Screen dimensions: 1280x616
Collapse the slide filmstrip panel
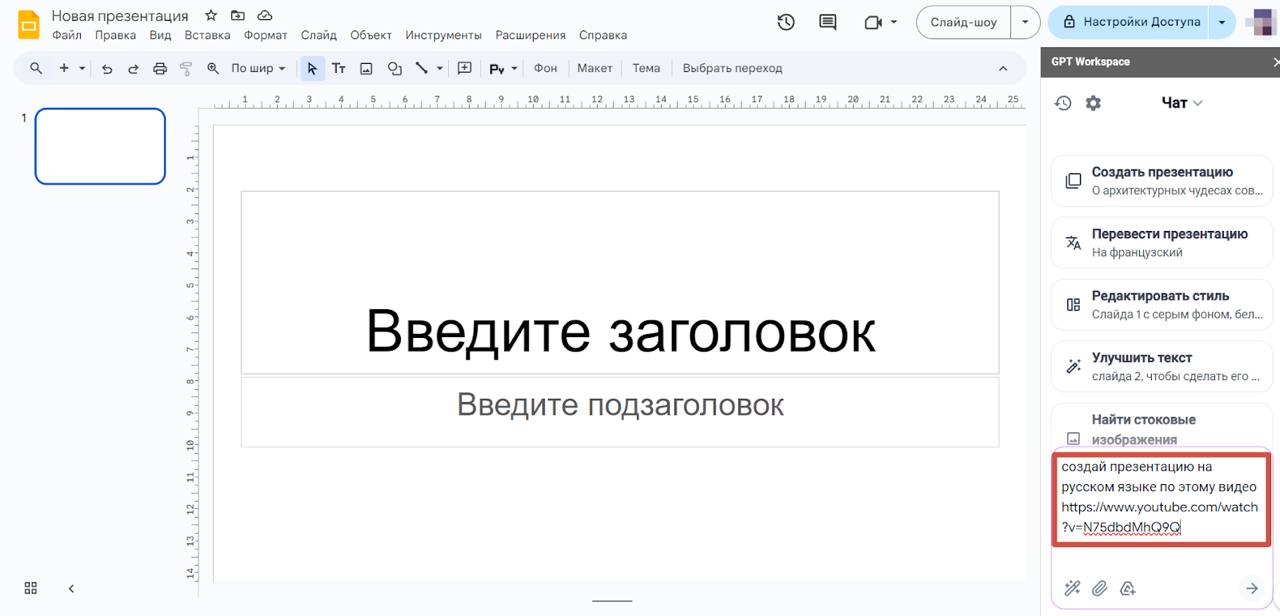[71, 588]
